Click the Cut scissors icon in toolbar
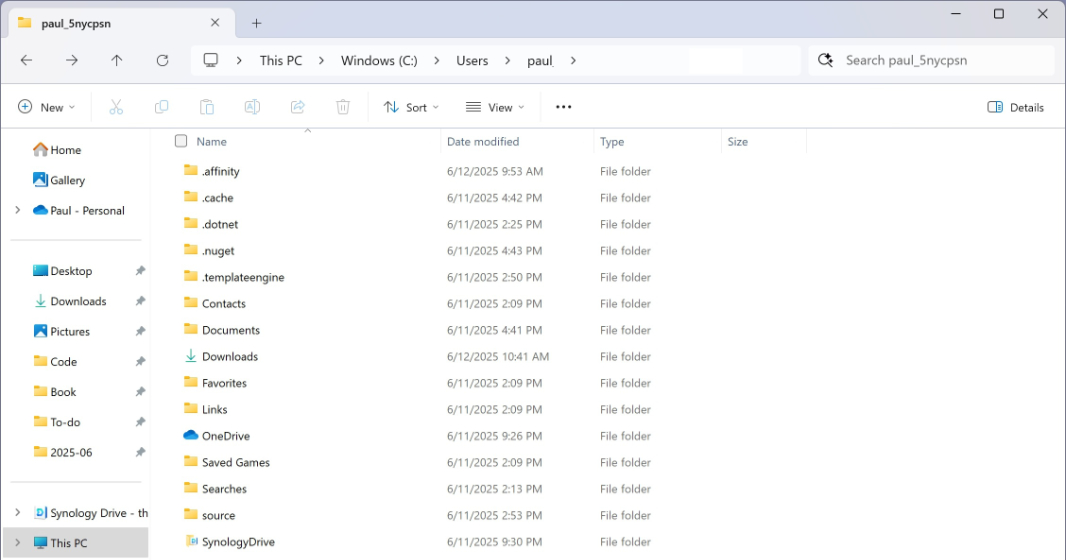 point(116,107)
